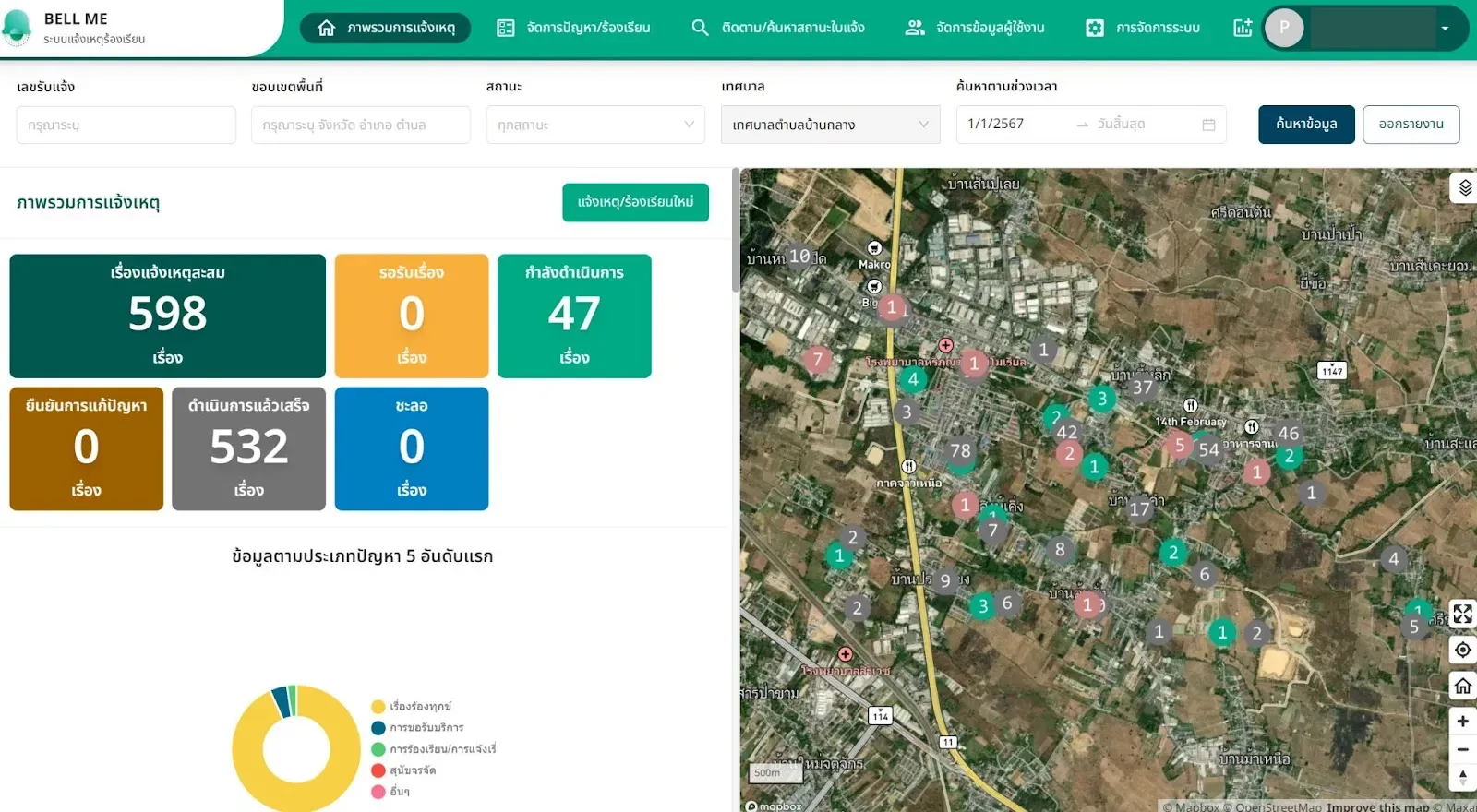Expand the user profile dropdown arrow
This screenshot has height=812, width=1477.
point(1445,28)
